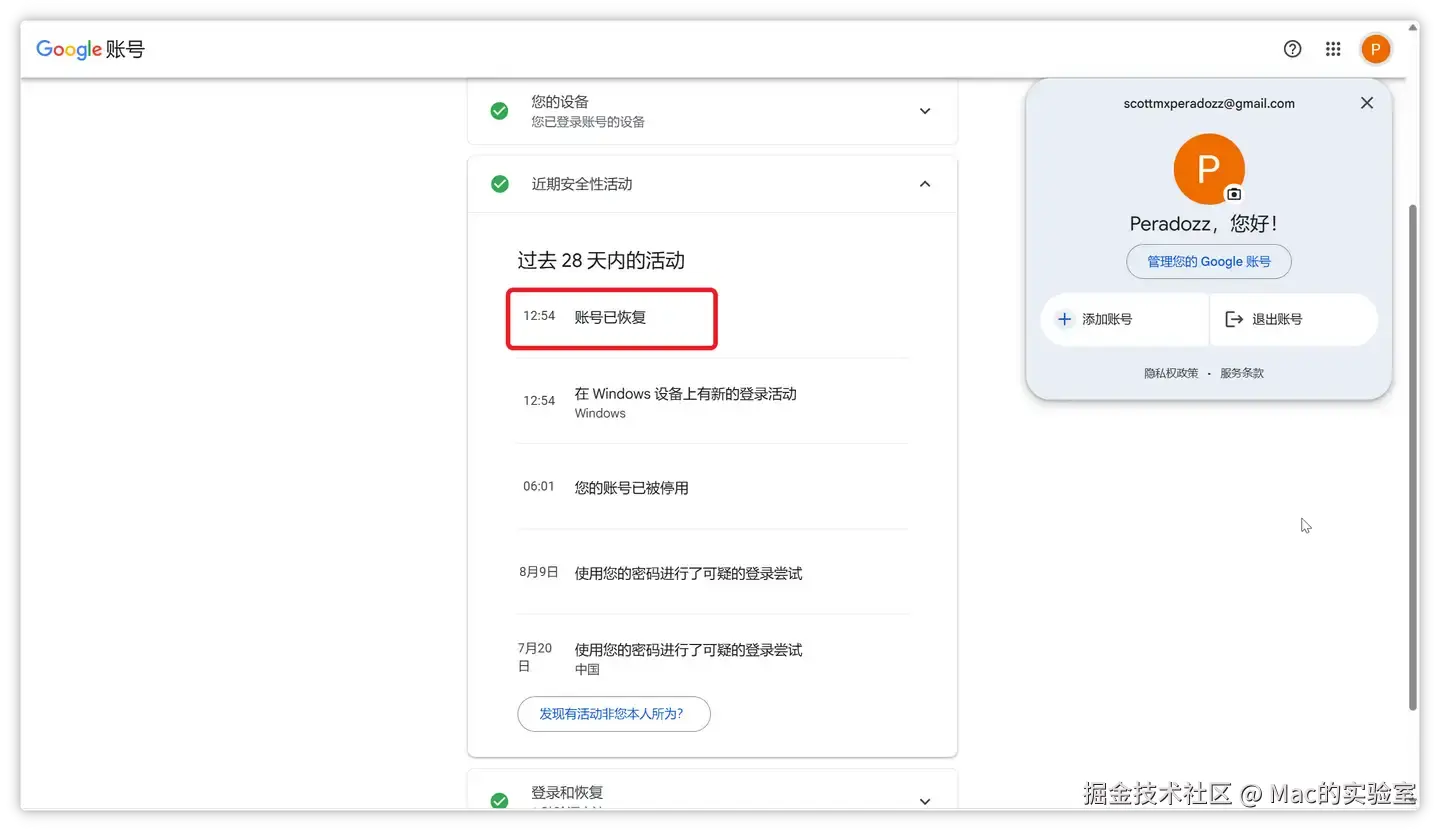The image size is (1440, 831).
Task: Click green checkmark beside 近期安全性活动
Action: [499, 184]
